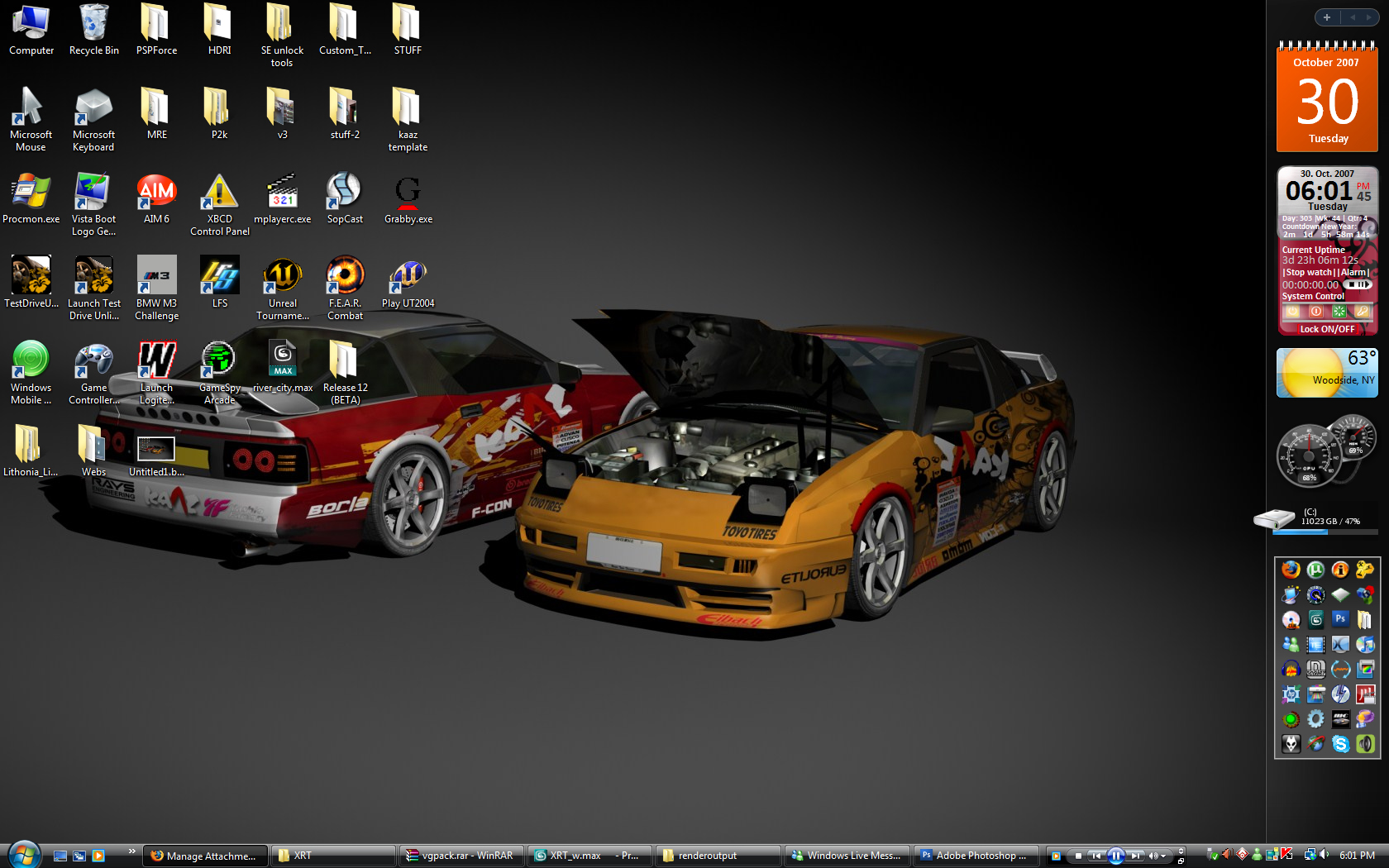Expand hidden Quick Launch items chevron

pos(131,851)
